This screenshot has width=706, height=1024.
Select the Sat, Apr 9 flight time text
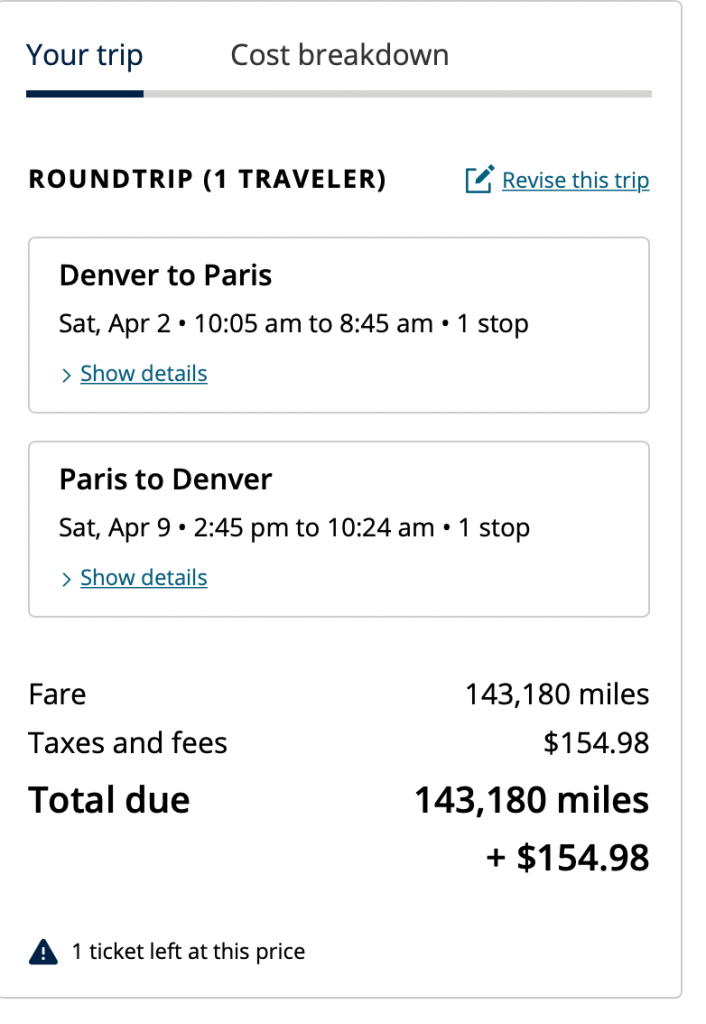(x=294, y=528)
